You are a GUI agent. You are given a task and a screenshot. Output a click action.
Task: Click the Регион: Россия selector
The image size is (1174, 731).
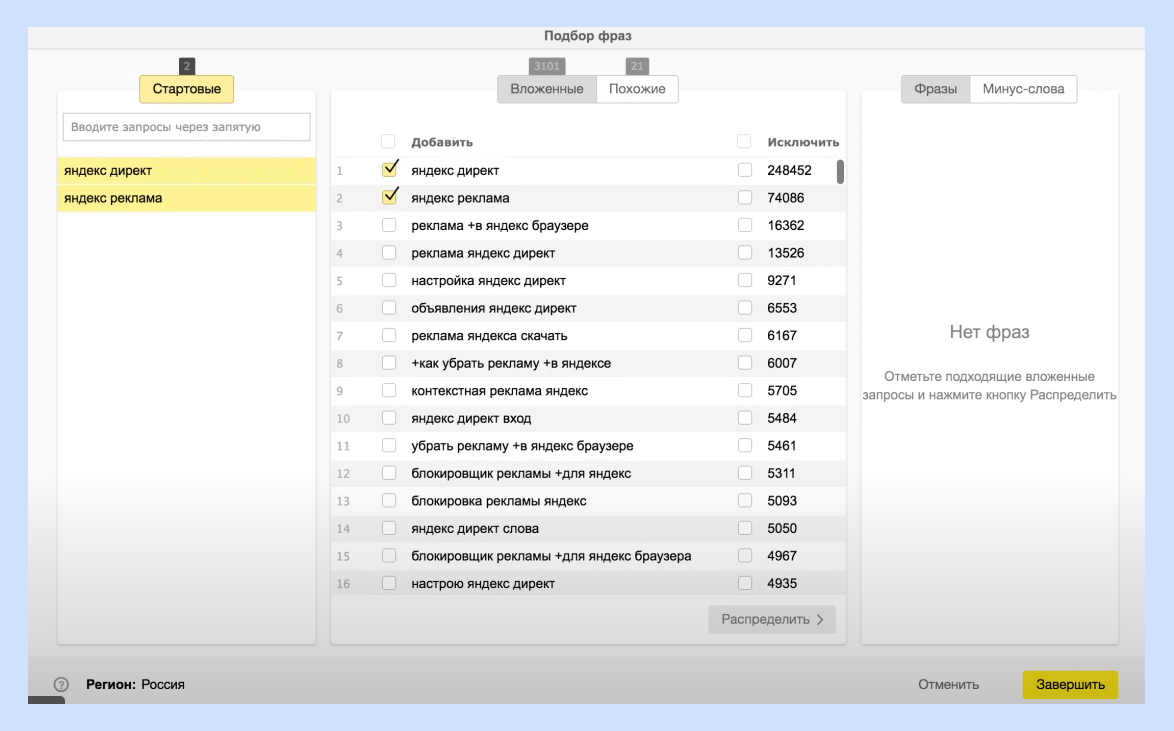point(135,685)
